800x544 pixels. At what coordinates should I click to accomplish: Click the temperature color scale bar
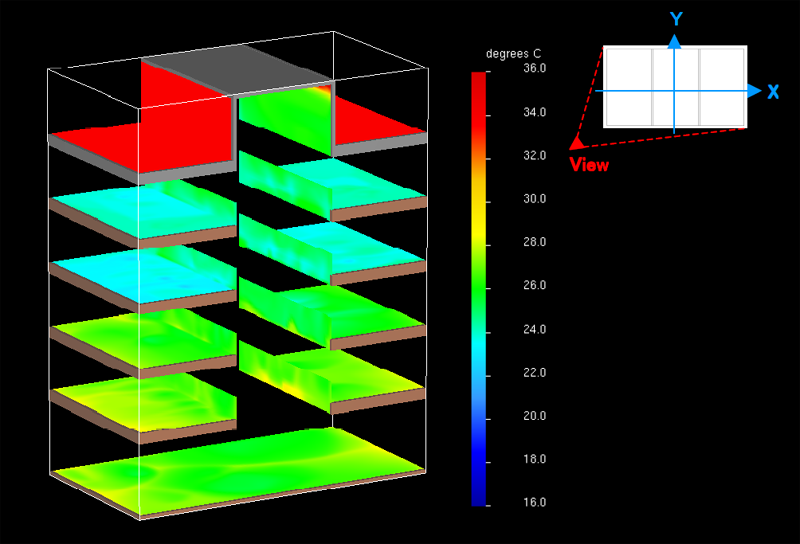coord(479,289)
